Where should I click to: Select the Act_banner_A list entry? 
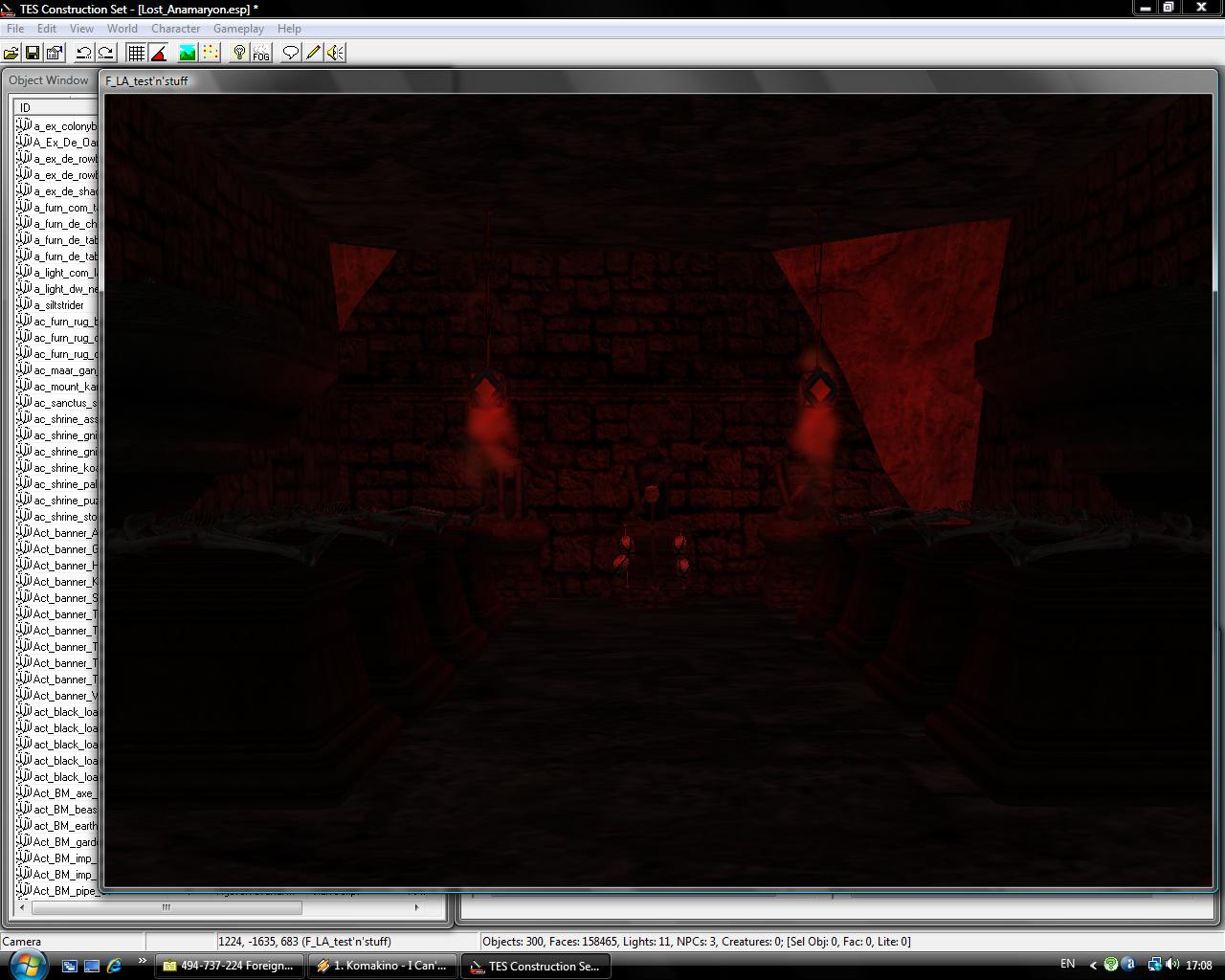[57, 533]
